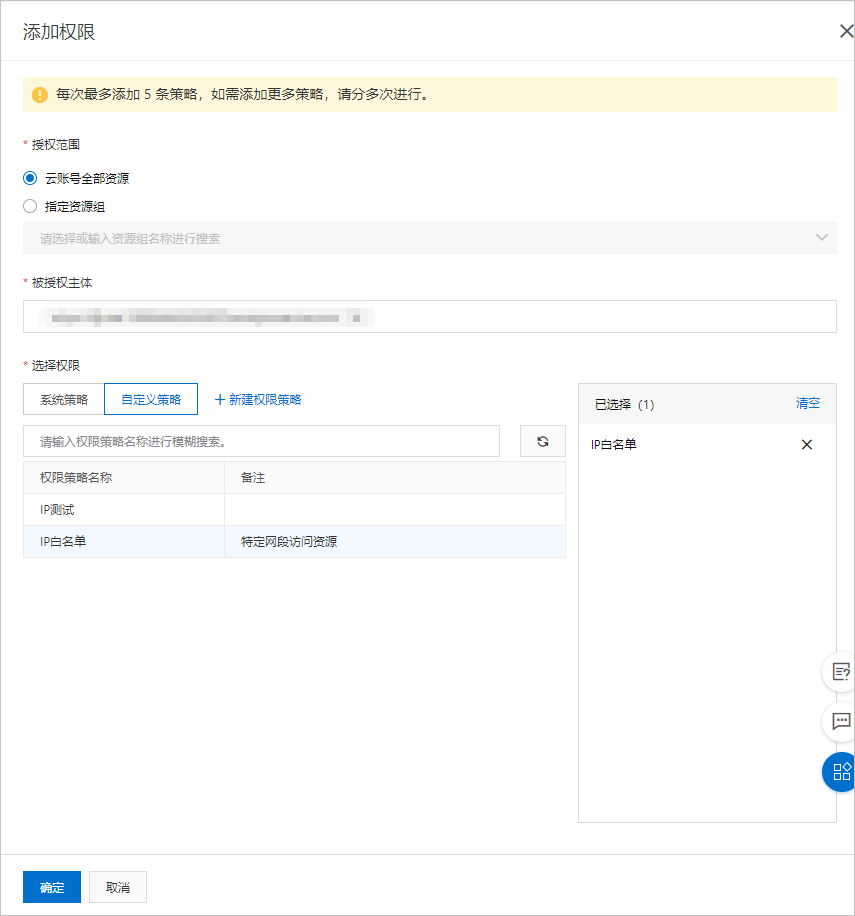Viewport: 855px width, 916px height.
Task: Click the 新建权限策略 link
Action: (258, 400)
